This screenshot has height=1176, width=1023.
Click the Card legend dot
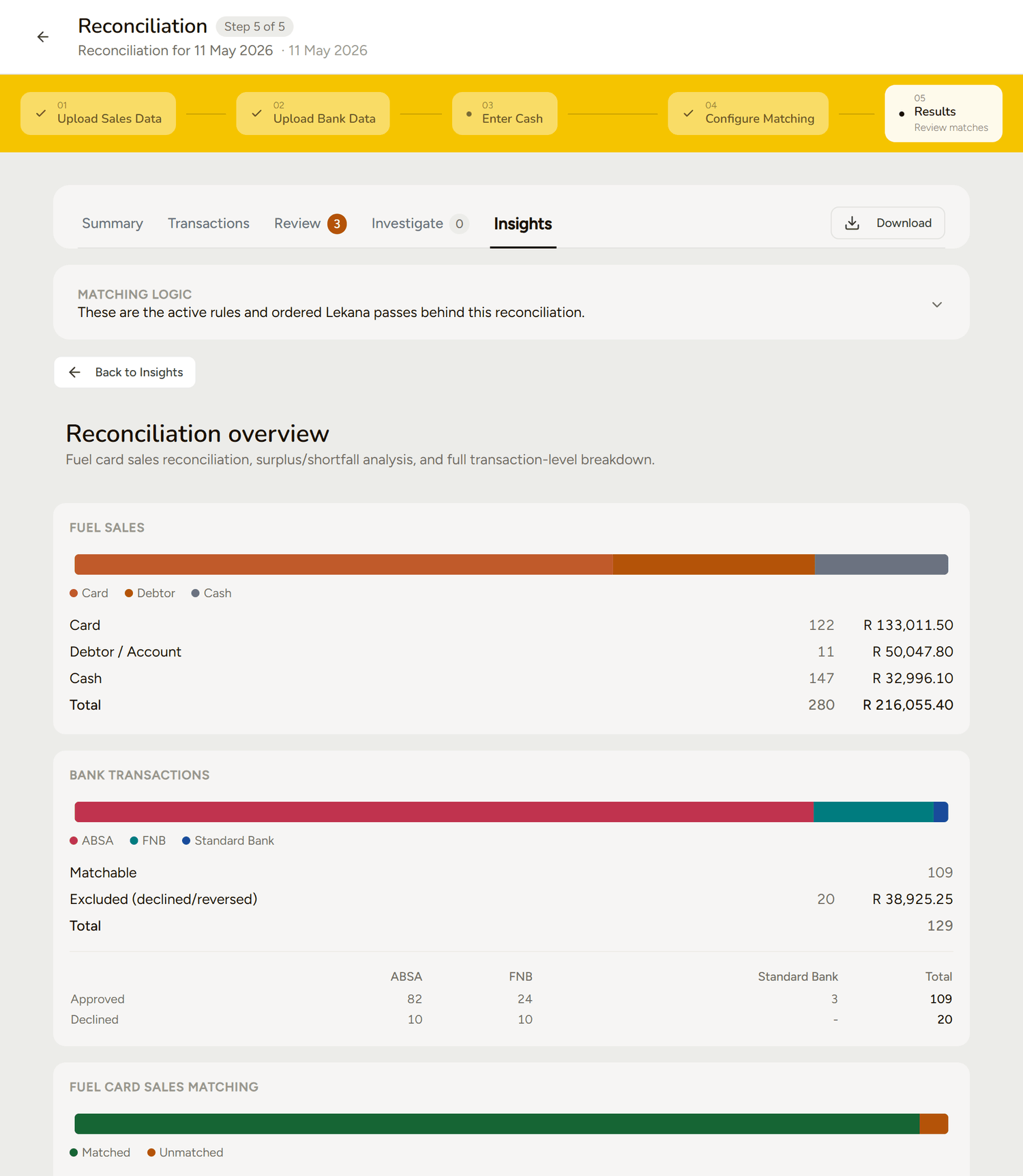(x=74, y=593)
